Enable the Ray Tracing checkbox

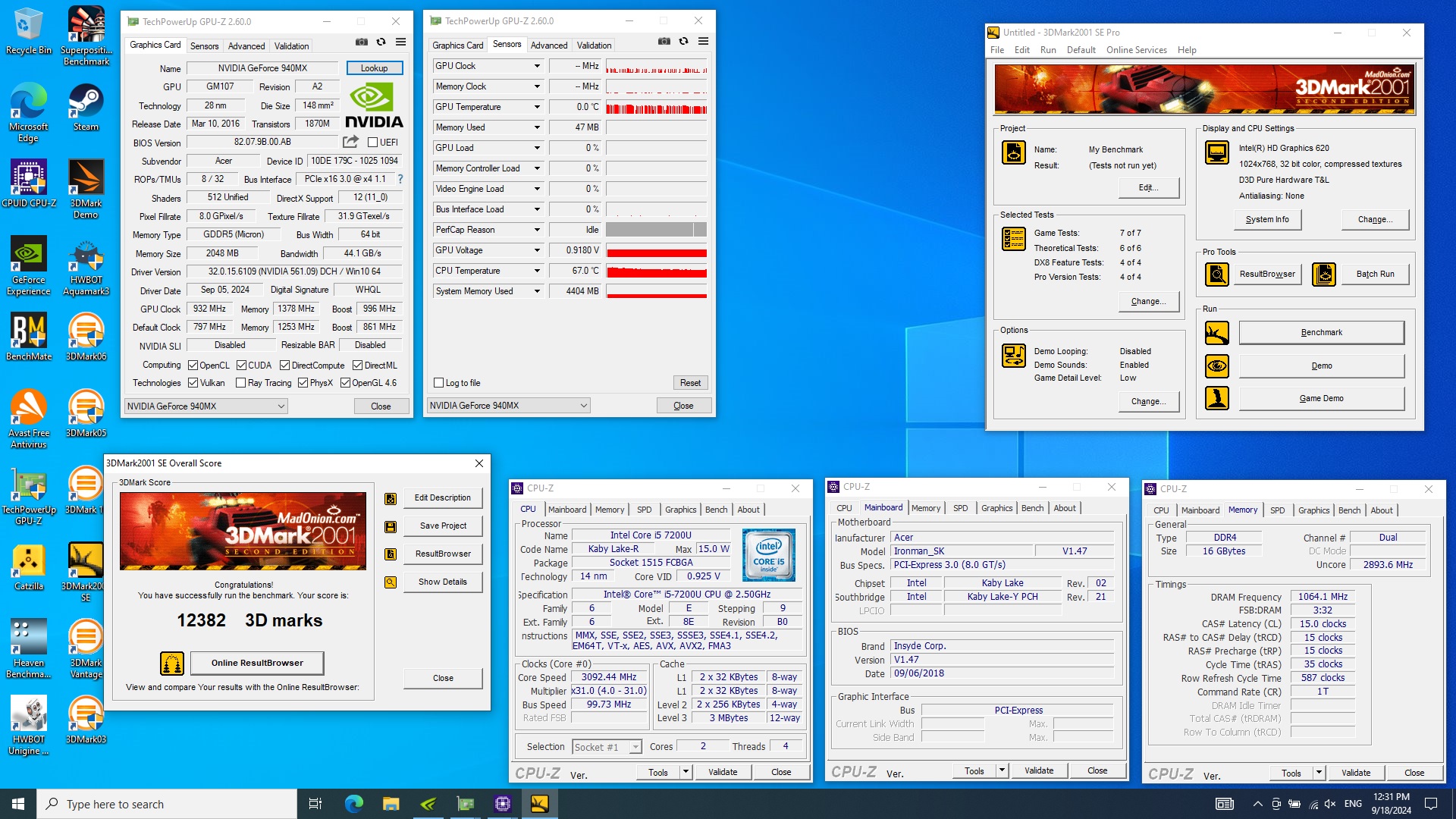coord(240,383)
